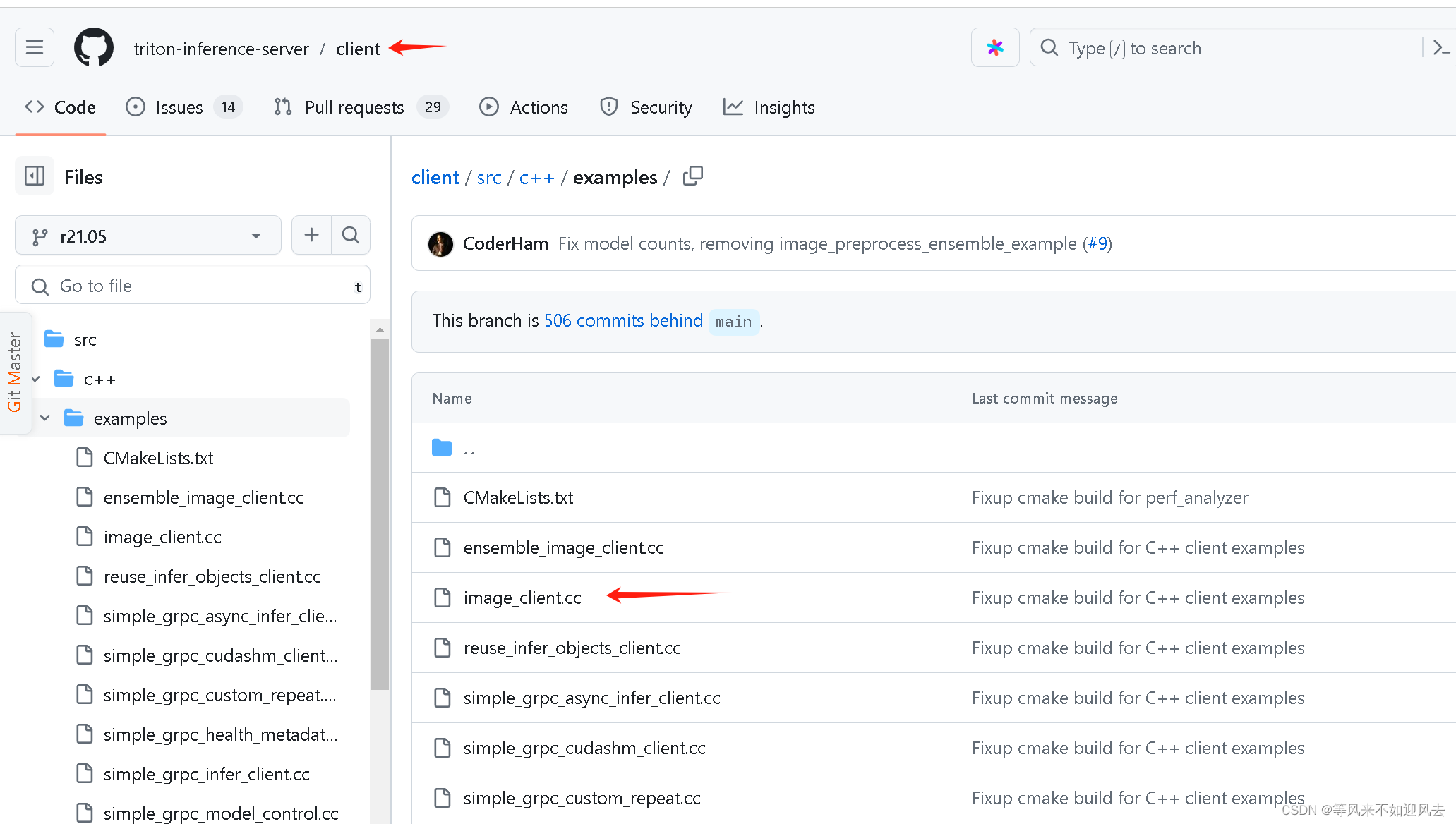The width and height of the screenshot is (1456, 824).
Task: Collapse the c++ folder in tree
Action: 36,379
